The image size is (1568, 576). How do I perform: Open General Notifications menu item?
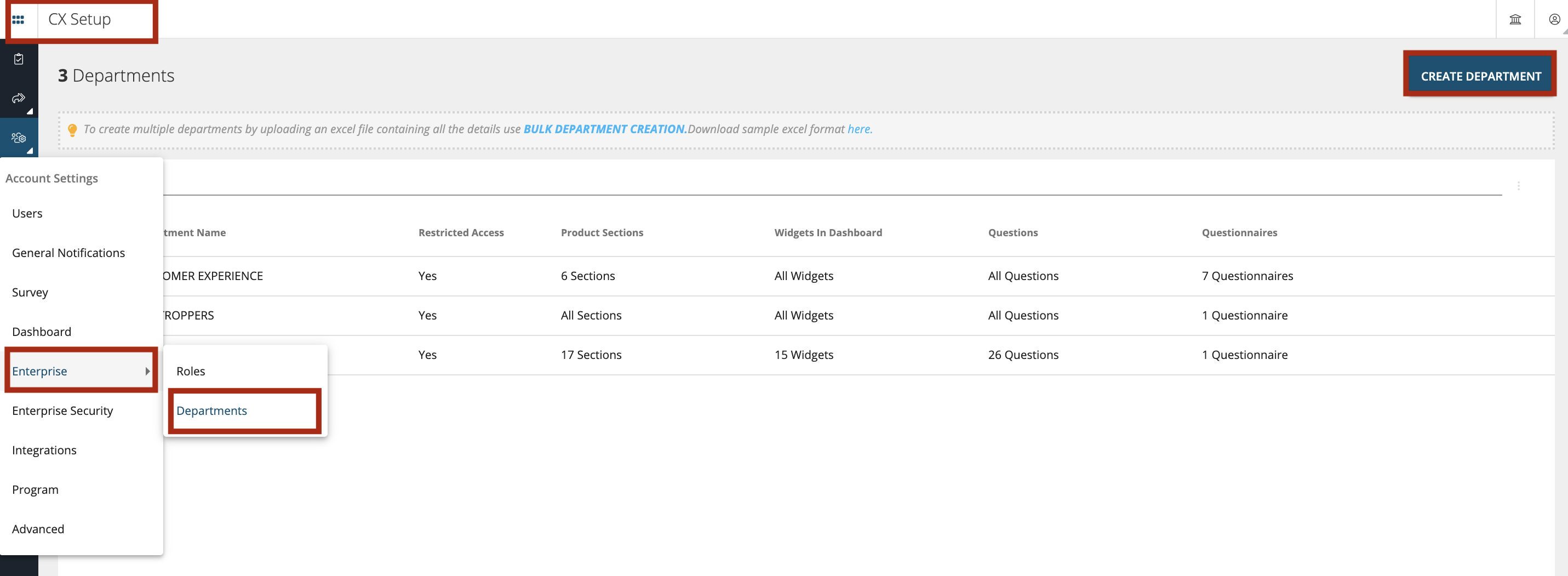click(82, 253)
